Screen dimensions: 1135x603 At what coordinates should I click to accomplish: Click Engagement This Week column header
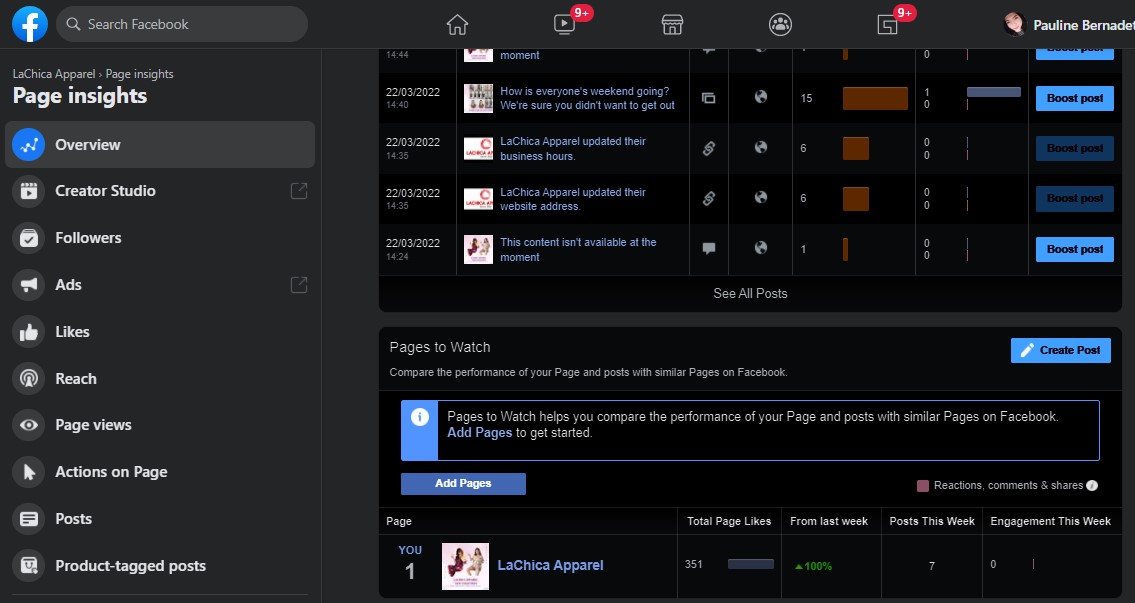pos(1050,521)
